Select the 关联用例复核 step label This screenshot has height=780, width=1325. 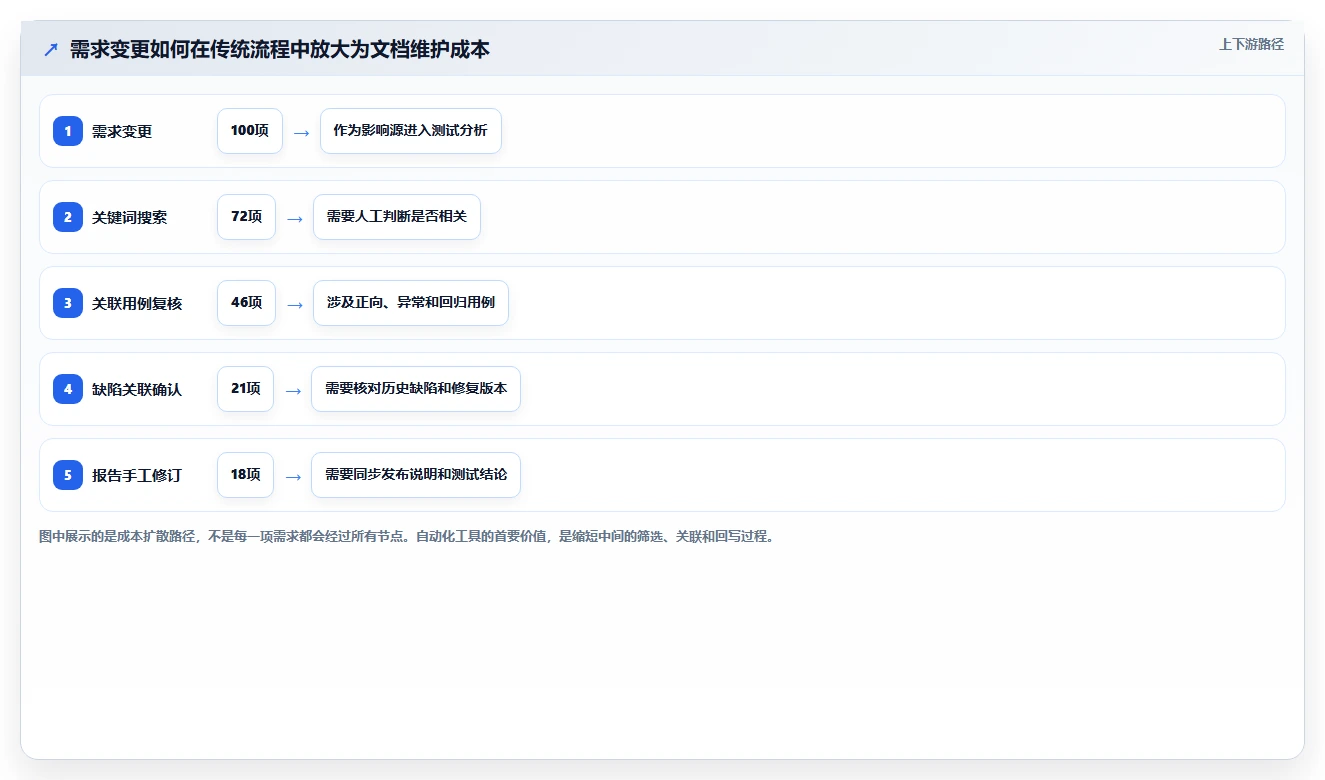coord(137,303)
